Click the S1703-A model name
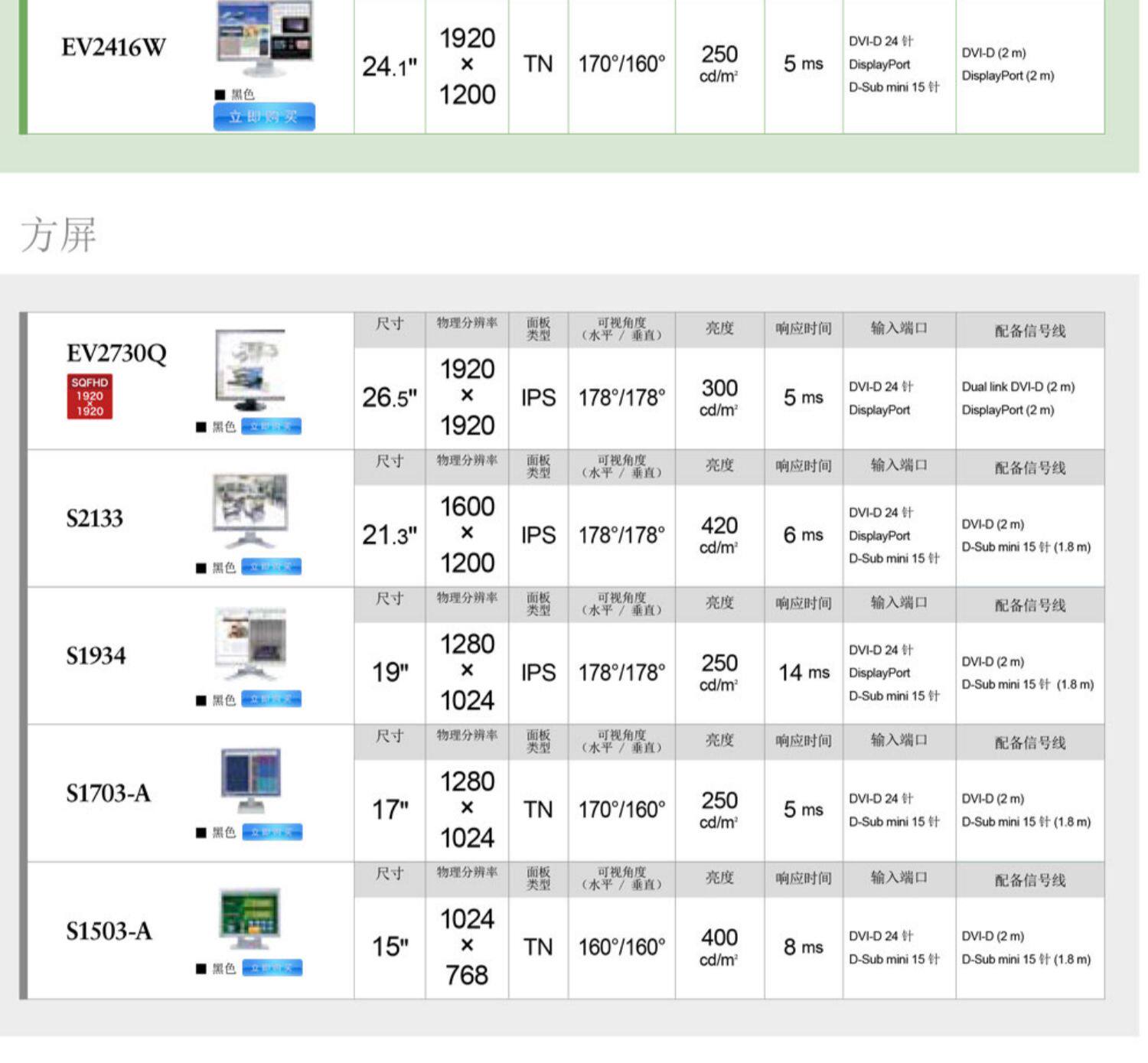The height and width of the screenshot is (1063, 1148). [x=109, y=794]
